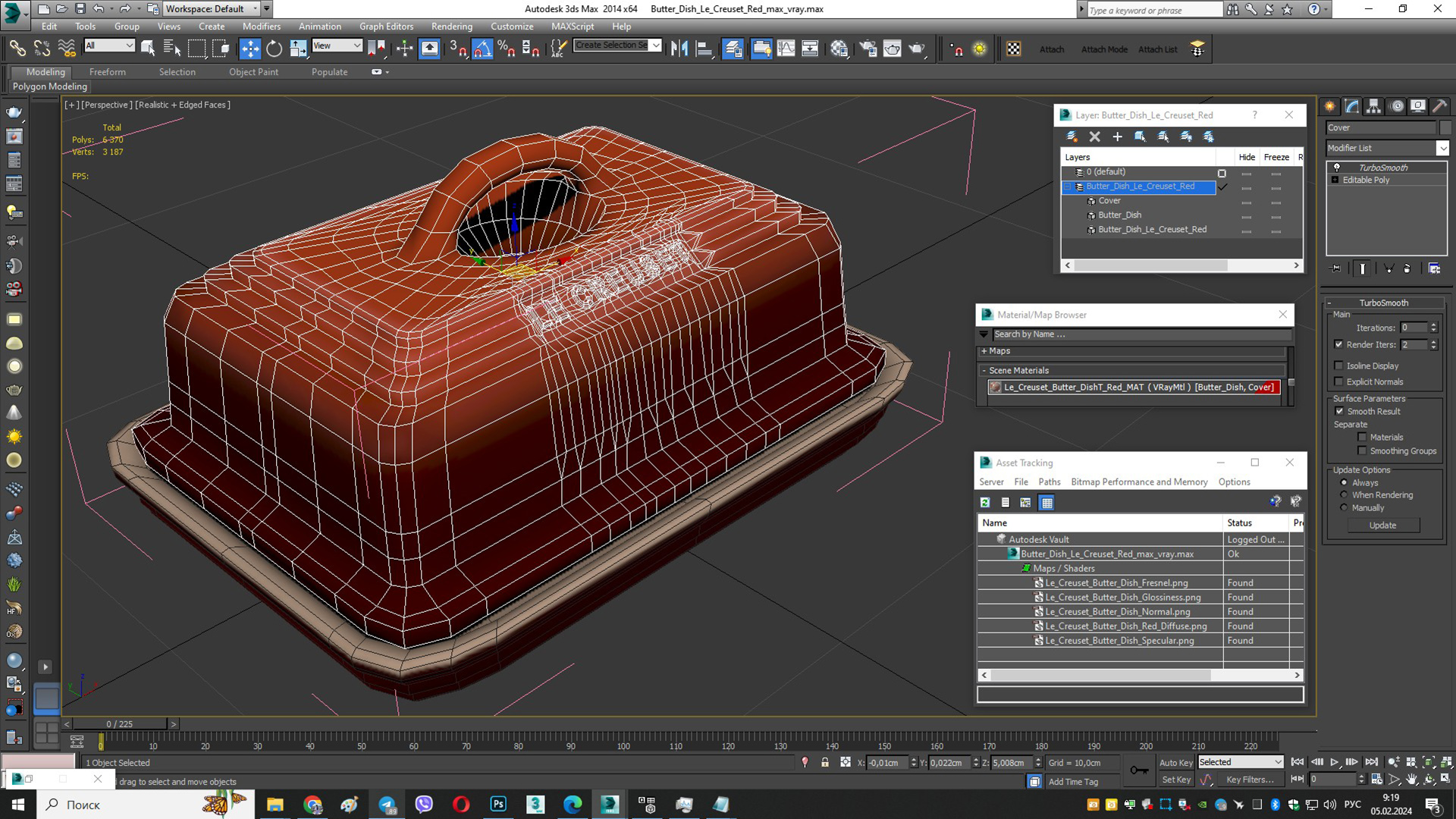Refresh Asset Tracking list

click(x=985, y=503)
